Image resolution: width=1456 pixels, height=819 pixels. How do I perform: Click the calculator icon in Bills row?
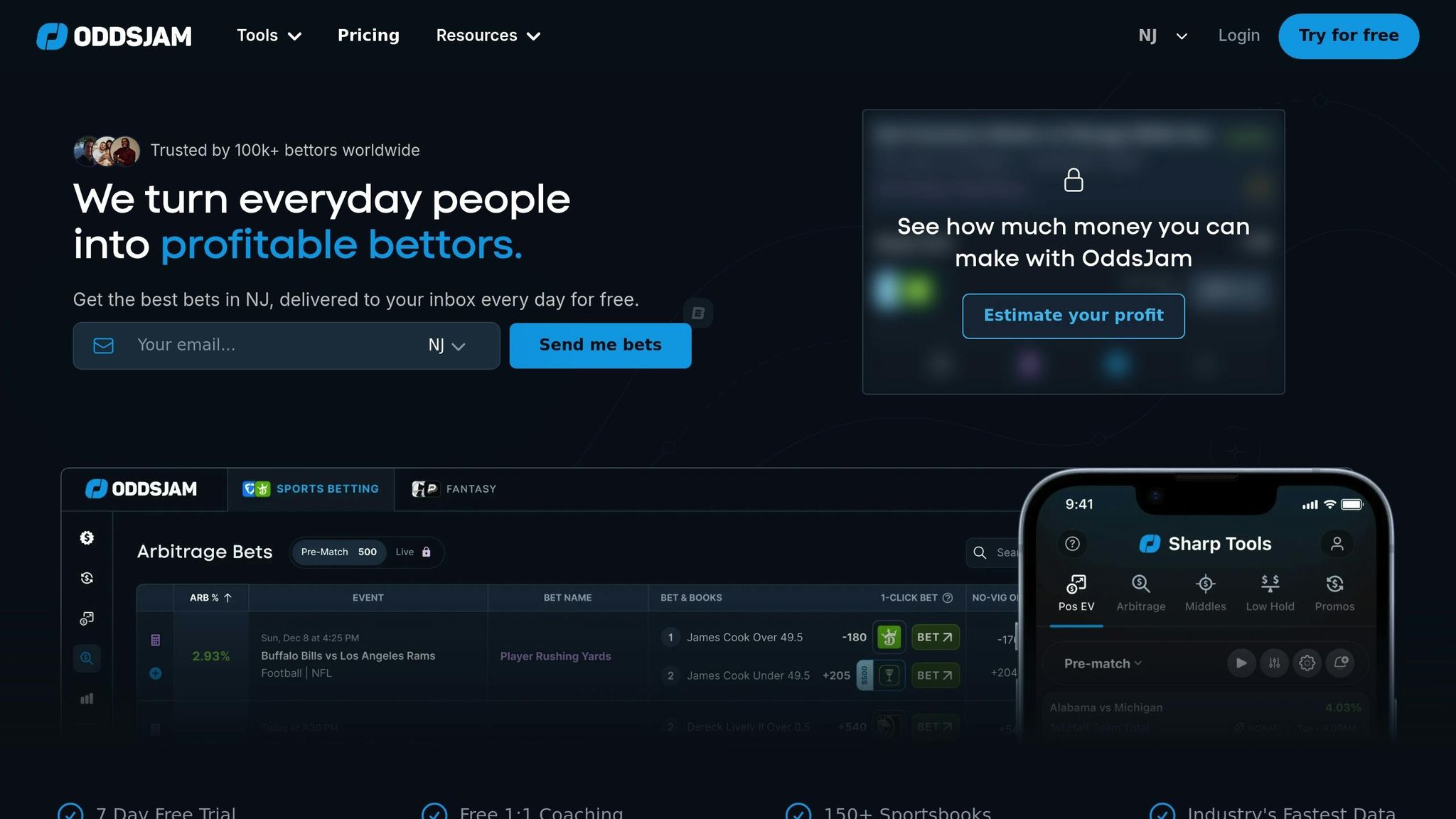tap(155, 640)
